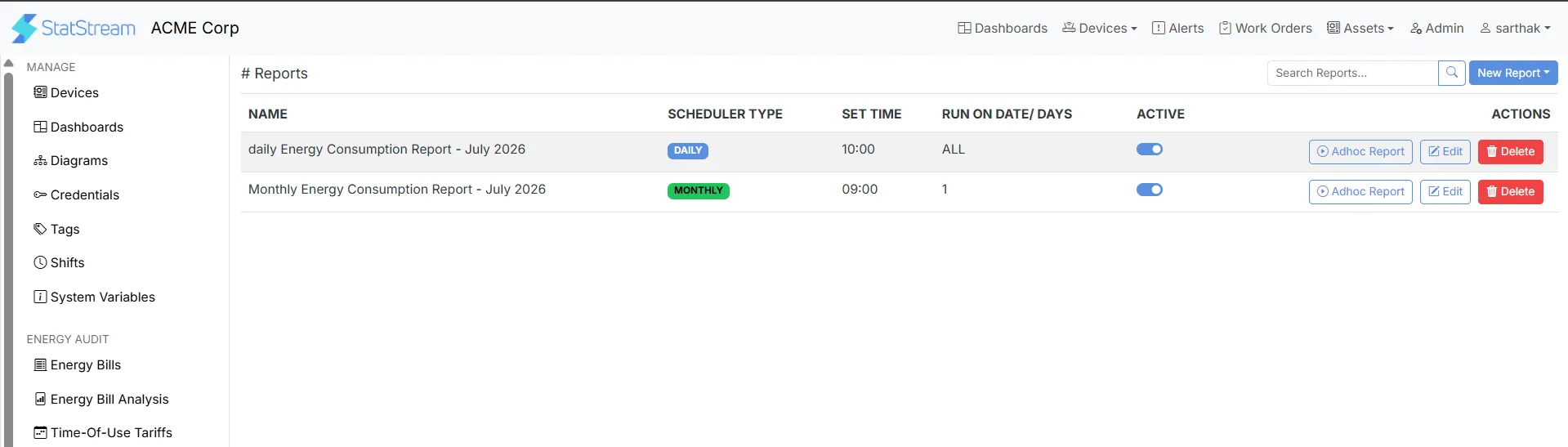The height and width of the screenshot is (447, 1568).
Task: Open Diagrams from the sidebar
Action: (70, 160)
